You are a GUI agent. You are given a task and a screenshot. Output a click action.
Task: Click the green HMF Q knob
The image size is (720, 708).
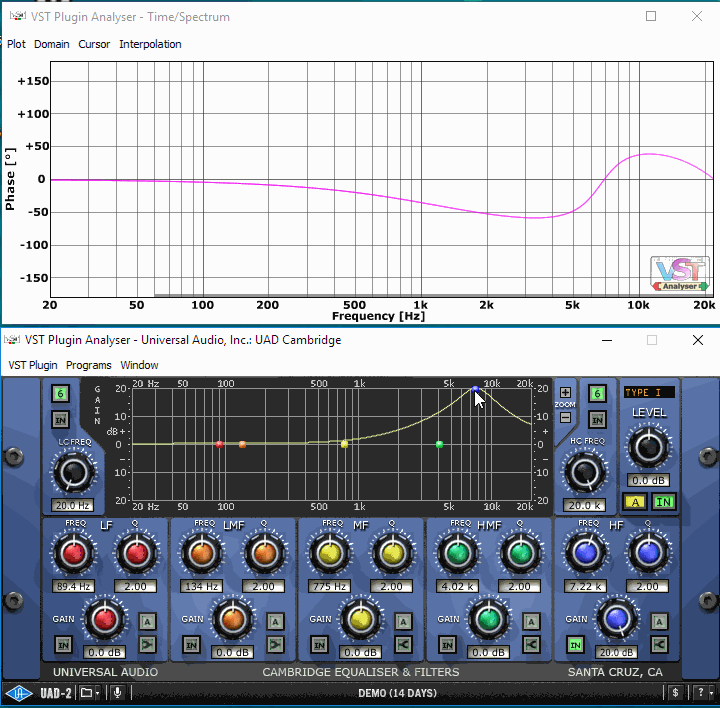click(x=520, y=553)
